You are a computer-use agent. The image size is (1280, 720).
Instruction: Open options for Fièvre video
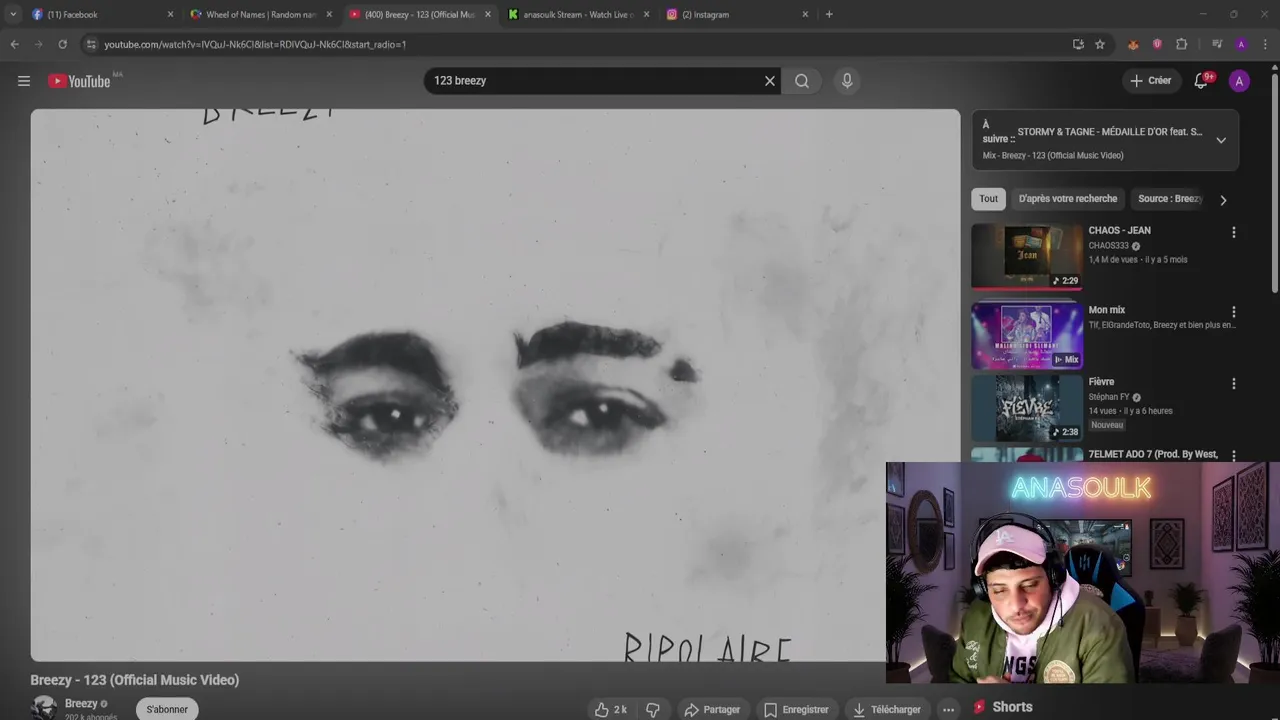point(1233,383)
